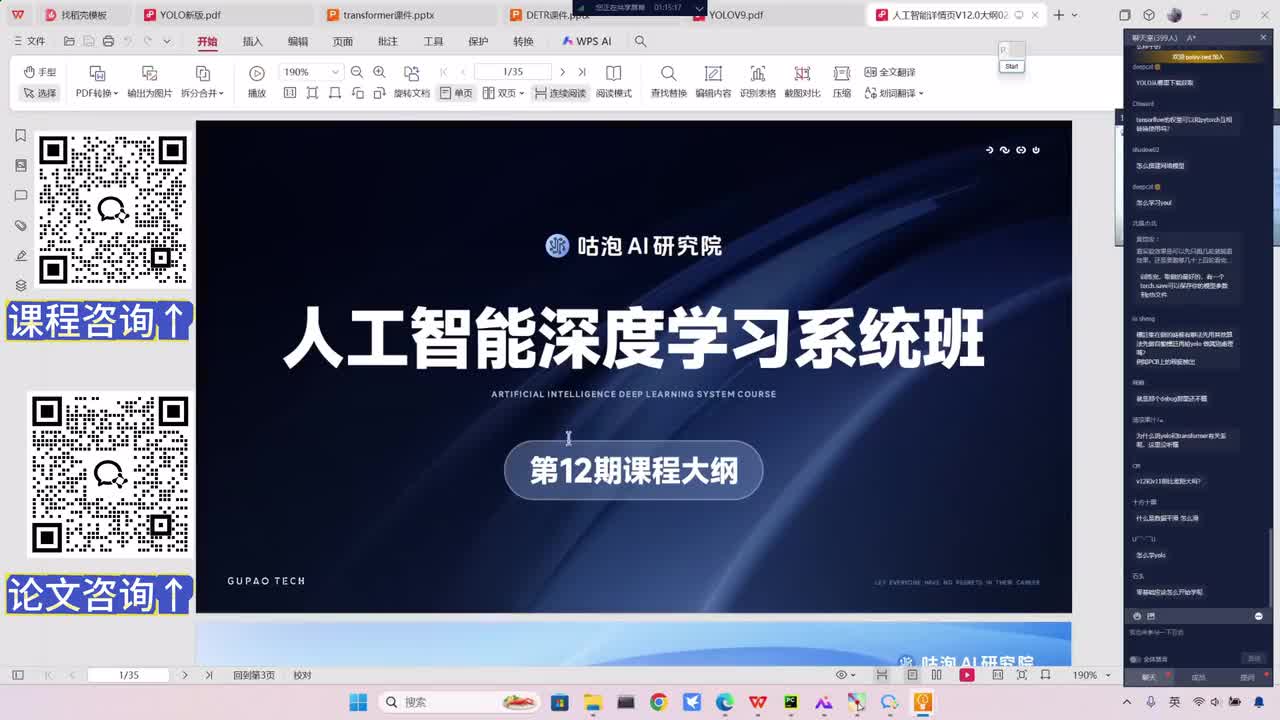1280x720 pixels.
Task: Click the print icon in quick access
Action: point(109,41)
